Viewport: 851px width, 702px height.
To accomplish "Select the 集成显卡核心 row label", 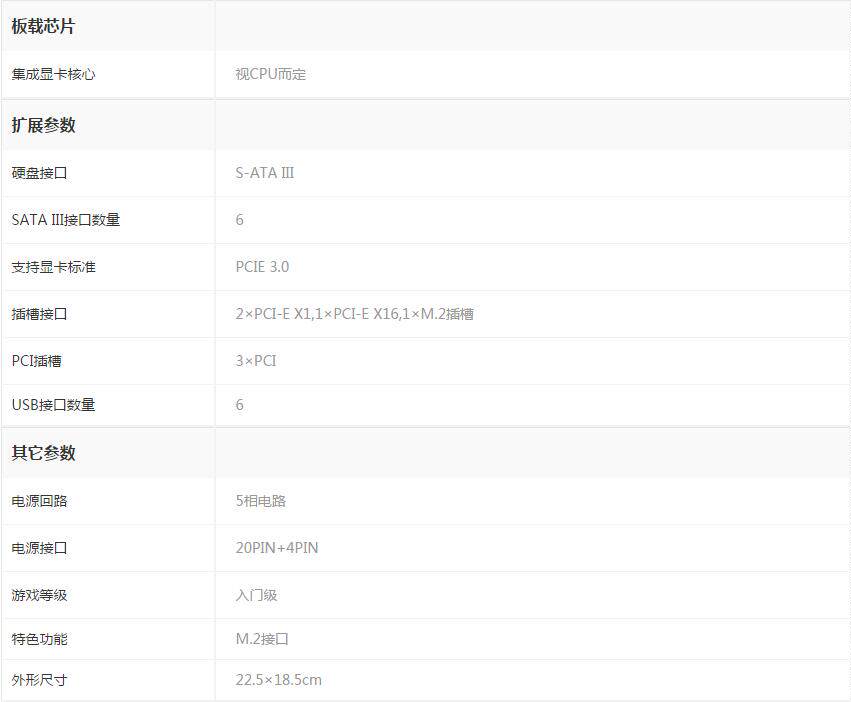I will pyautogui.click(x=54, y=74).
